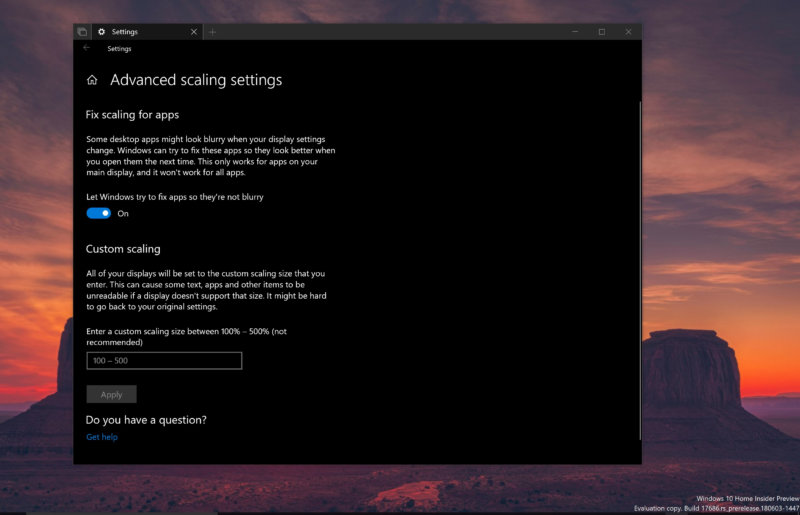Click the 'Custom scaling' heading
Screen dimensions: 800x515
[123, 249]
